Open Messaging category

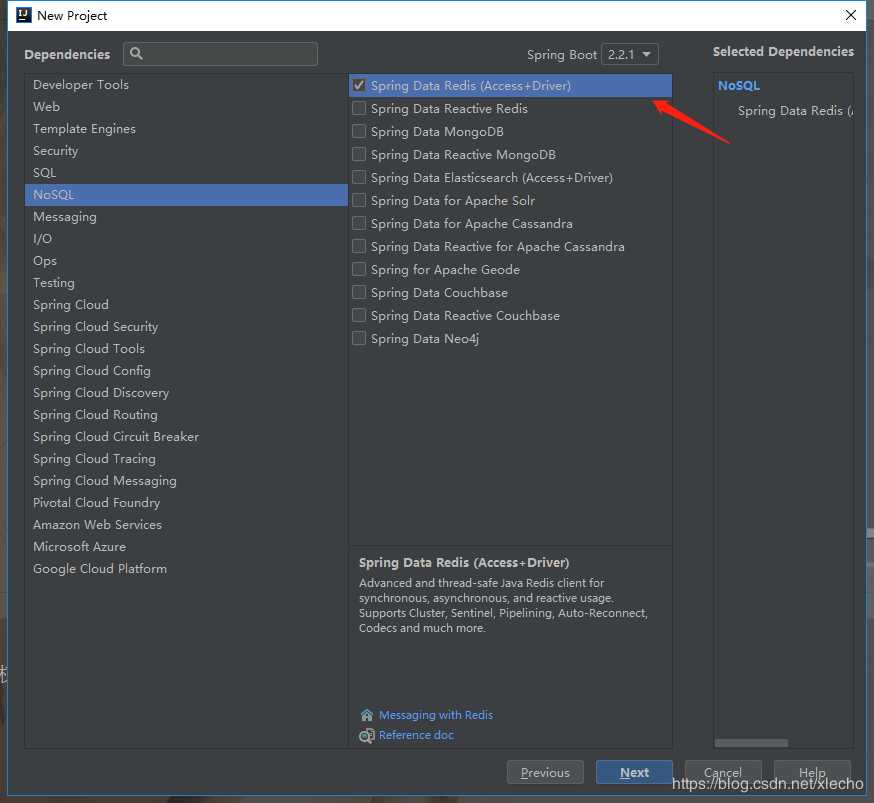186,217
